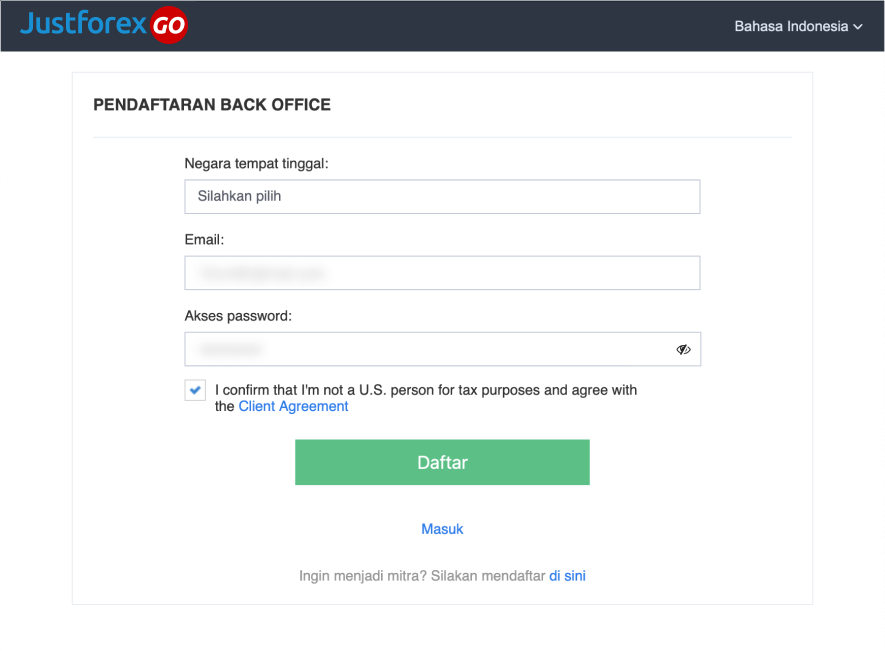Expand the 'Silahkan pilih' country dropdown
885x651 pixels.
click(442, 196)
